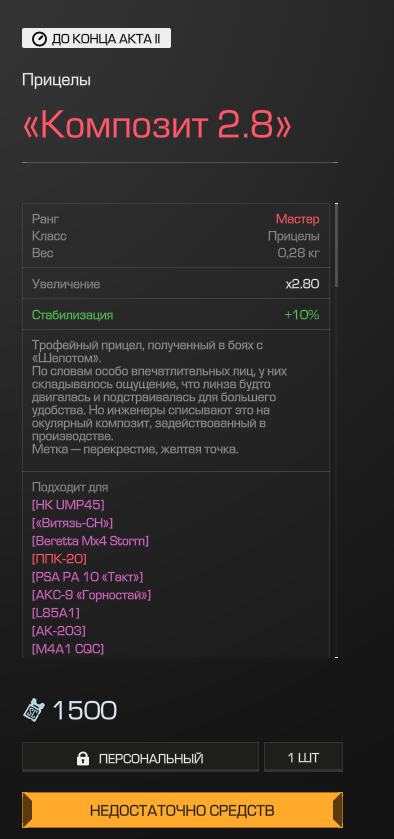Click the Недостаточно средств button

[183, 810]
